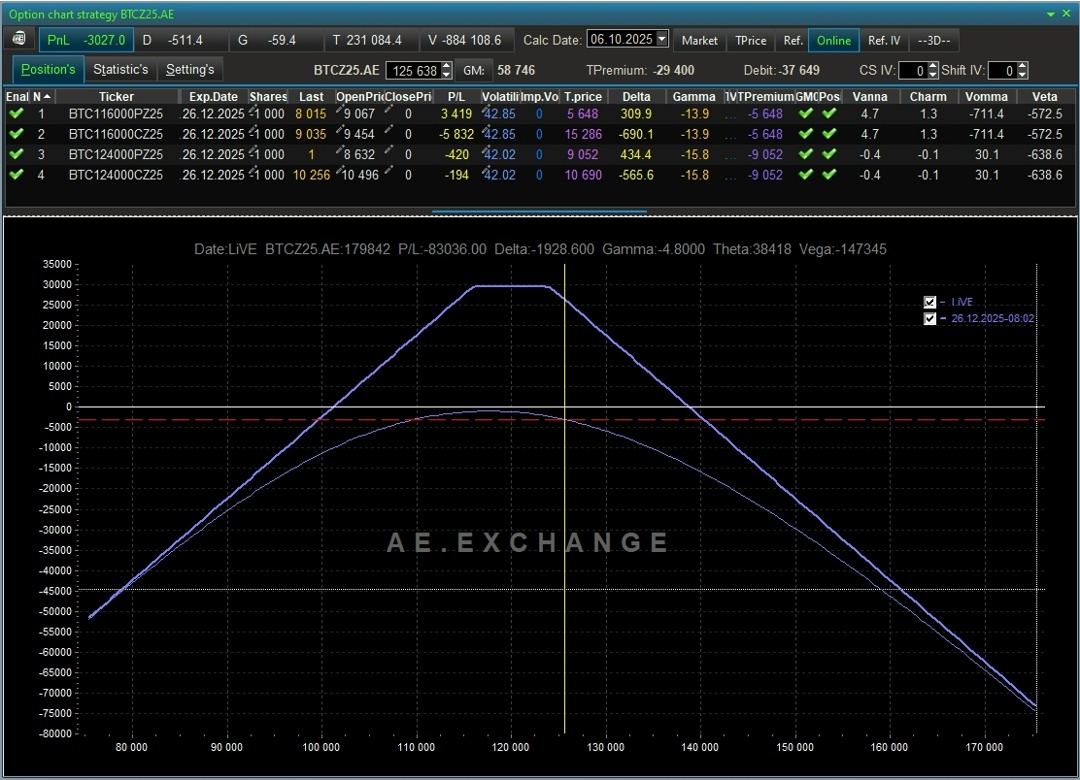Increase CS IV with up arrow
Image resolution: width=1080 pixels, height=780 pixels.
[x=933, y=66]
